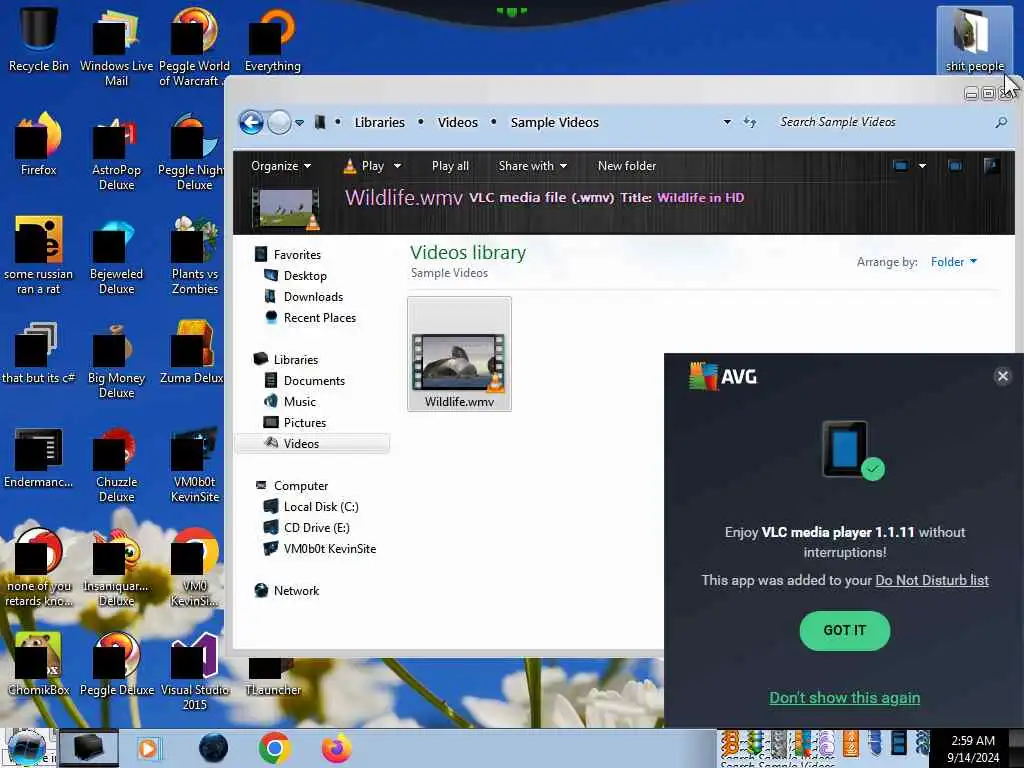Viewport: 1024px width, 768px height.
Task: Select the Firefox desktop shortcut
Action: [39, 143]
